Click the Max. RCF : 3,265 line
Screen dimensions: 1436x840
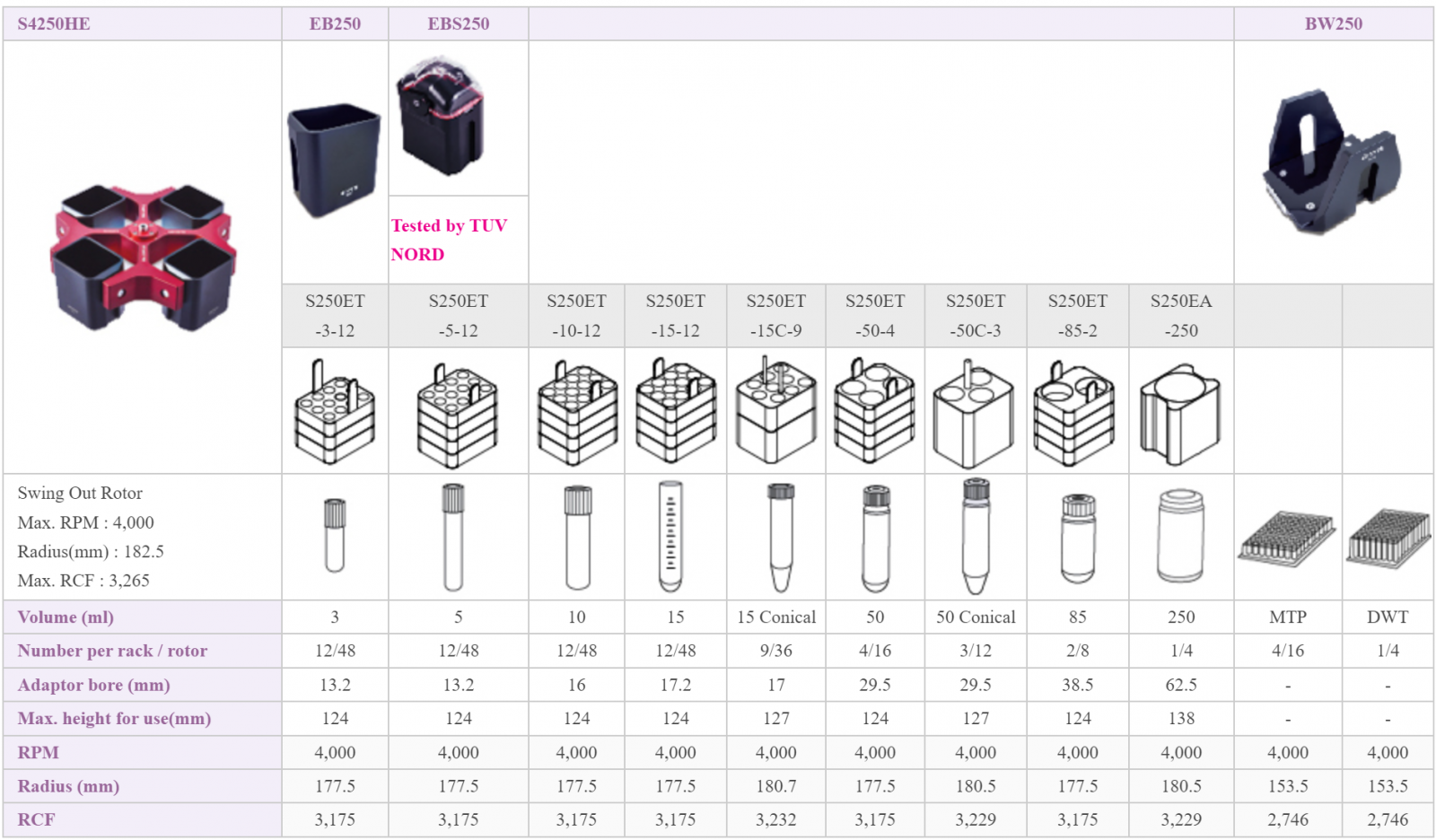click(x=83, y=581)
